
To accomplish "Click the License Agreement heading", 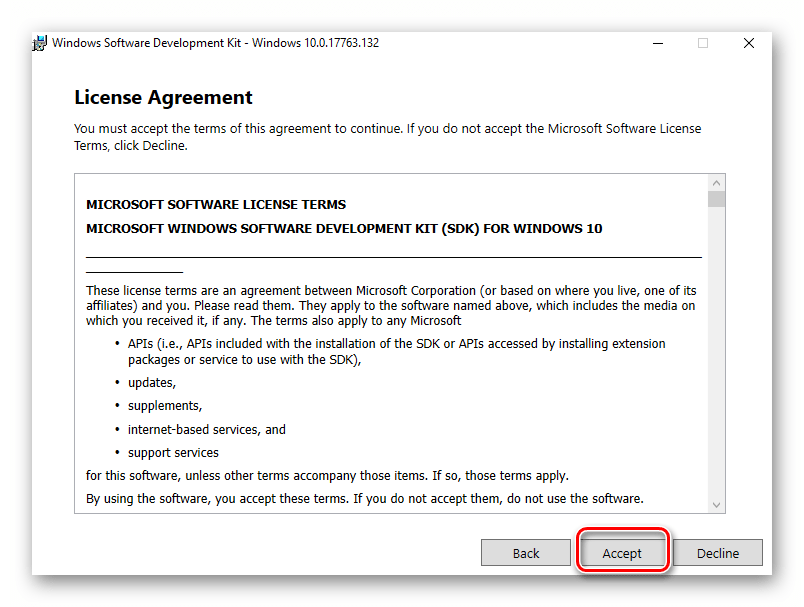I will click(163, 98).
